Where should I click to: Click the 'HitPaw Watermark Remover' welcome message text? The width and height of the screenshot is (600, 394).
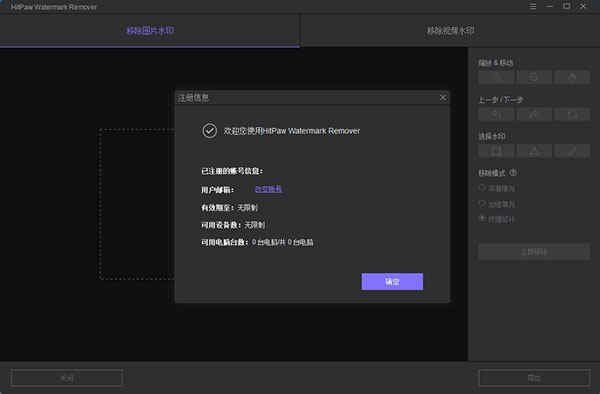pos(292,131)
